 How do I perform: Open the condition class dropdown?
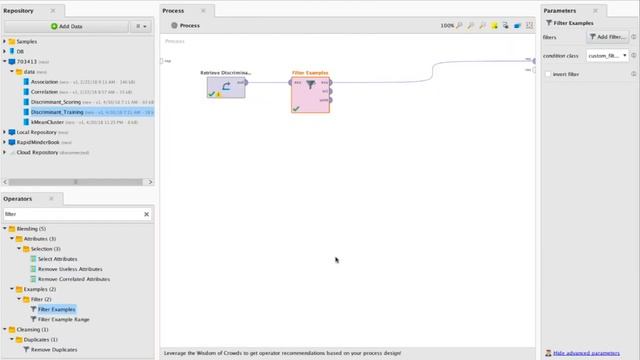pyautogui.click(x=607, y=55)
